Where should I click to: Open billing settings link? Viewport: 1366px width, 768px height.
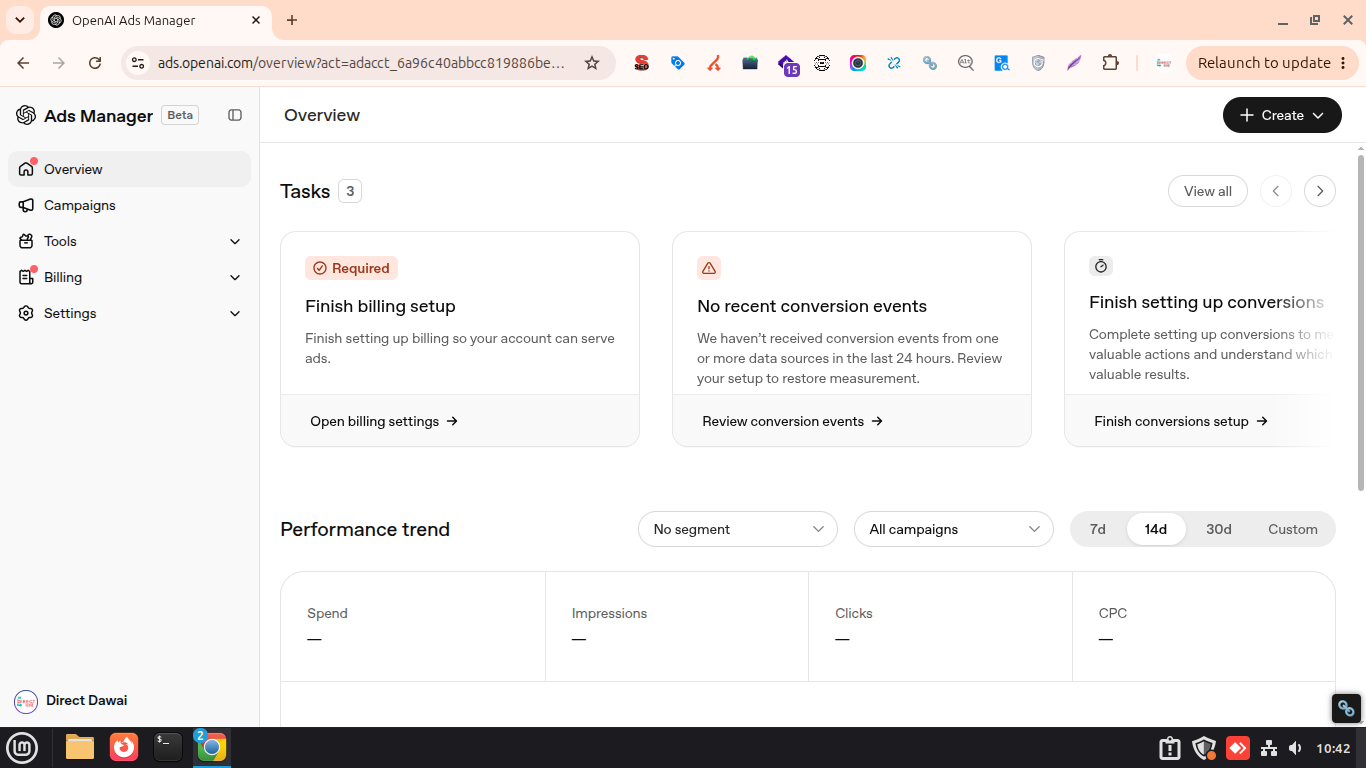384,421
